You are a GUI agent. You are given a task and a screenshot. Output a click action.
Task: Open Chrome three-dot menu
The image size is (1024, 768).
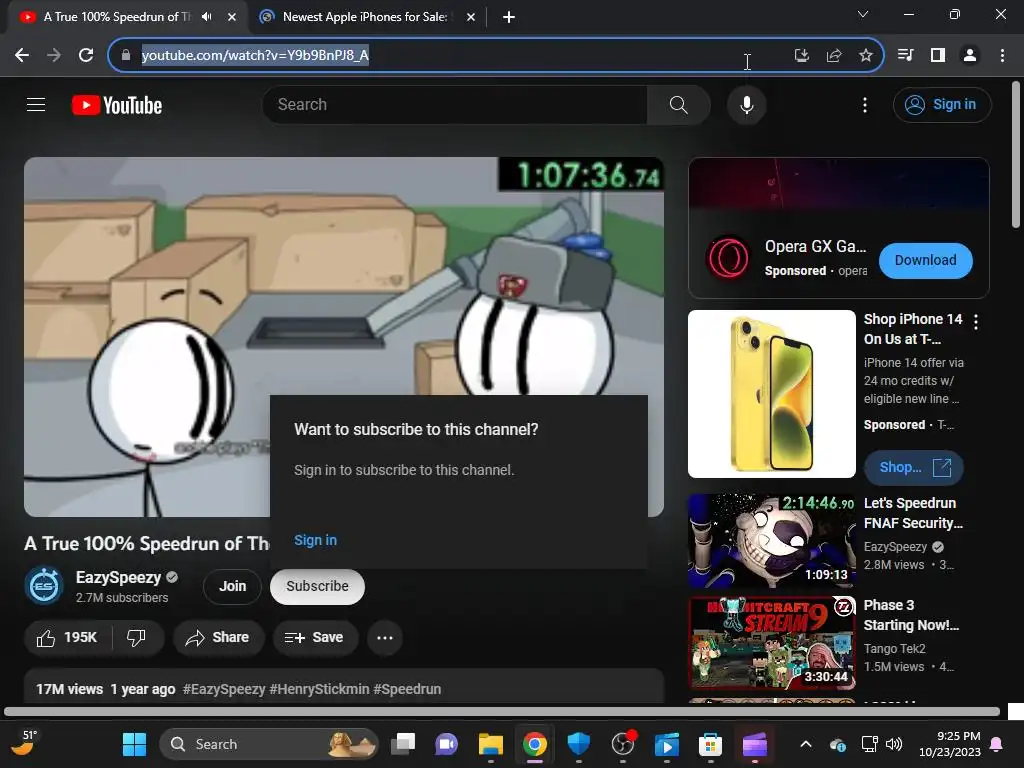pyautogui.click(x=1002, y=56)
